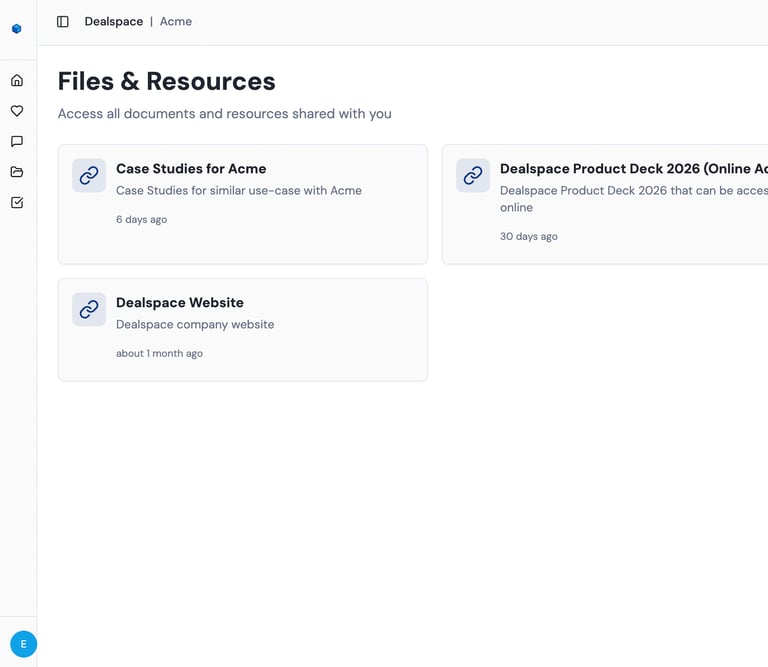Open the folder files sidebar icon
The width and height of the screenshot is (768, 667).
(x=17, y=172)
